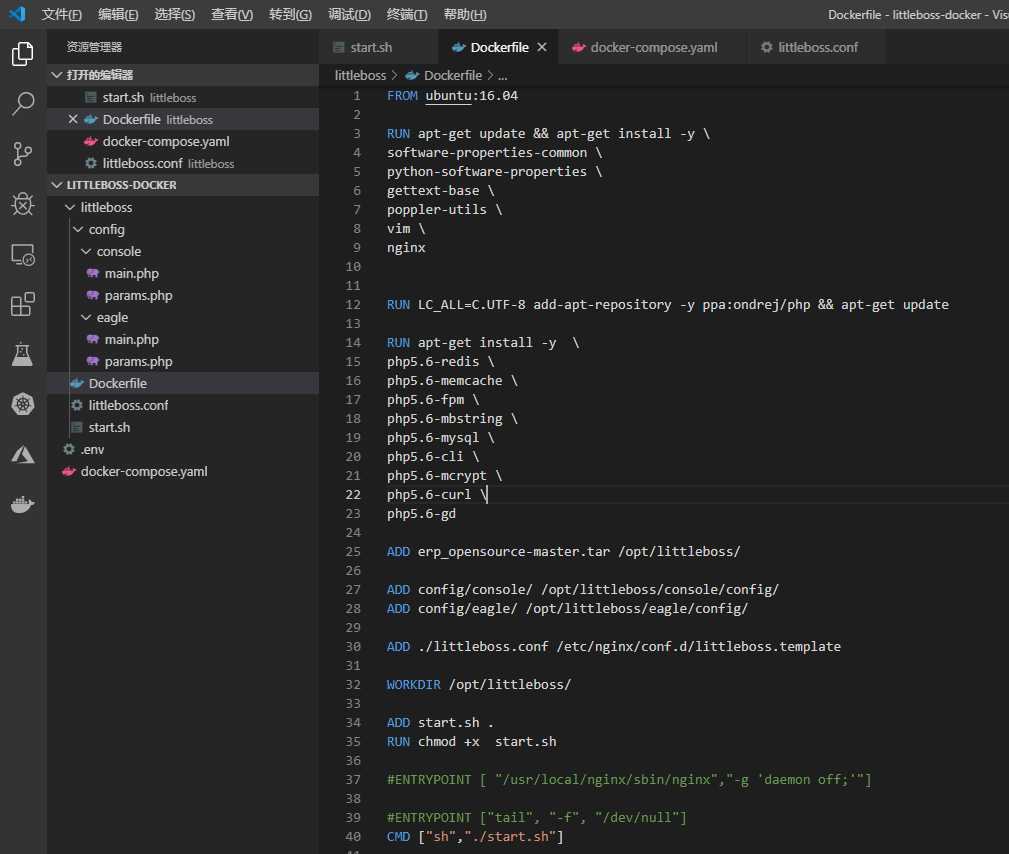This screenshot has height=854, width=1009.
Task: Open the 帮助(H) menu
Action: pos(465,14)
